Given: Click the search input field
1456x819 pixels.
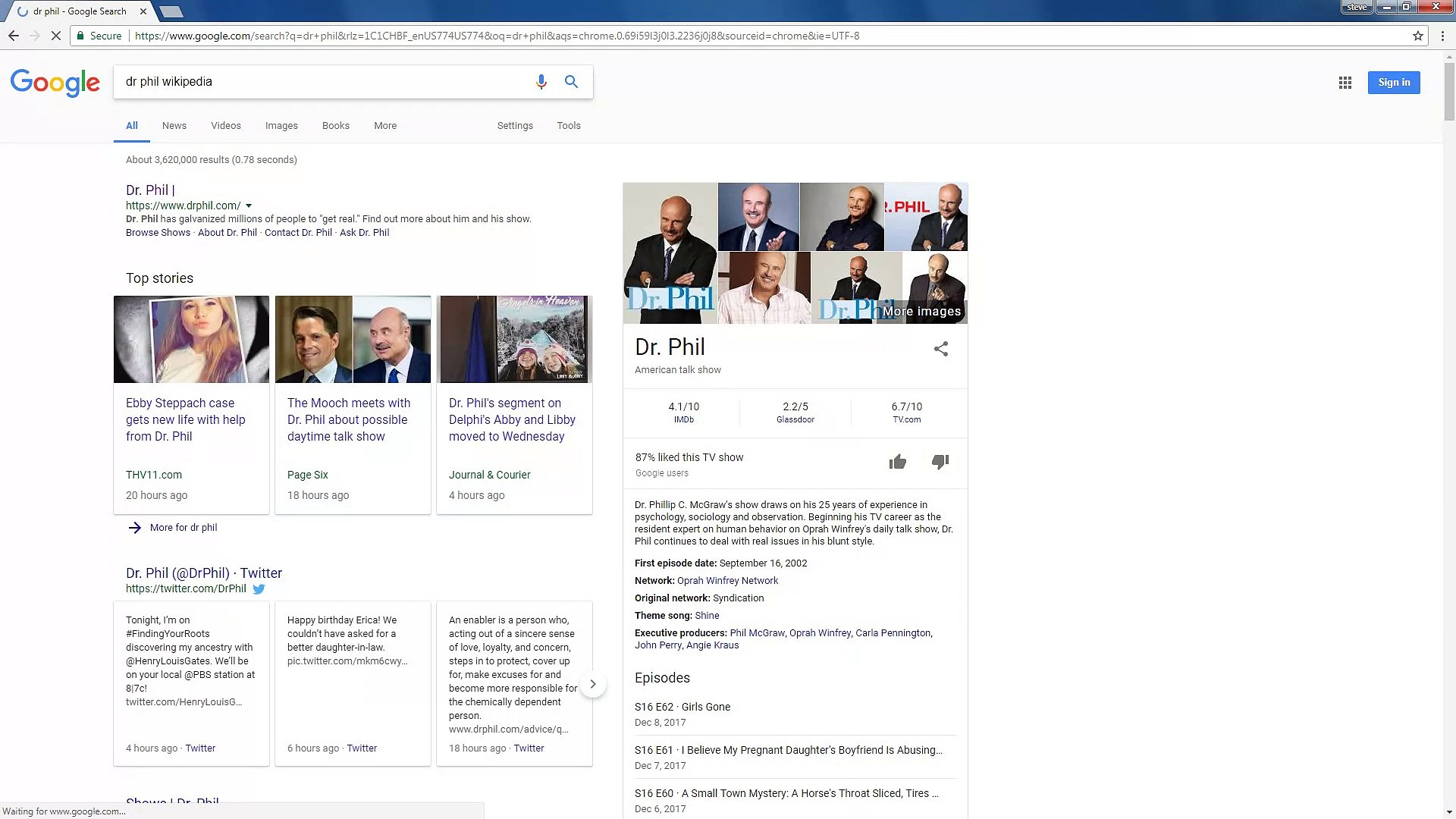Looking at the screenshot, I should 326,82.
